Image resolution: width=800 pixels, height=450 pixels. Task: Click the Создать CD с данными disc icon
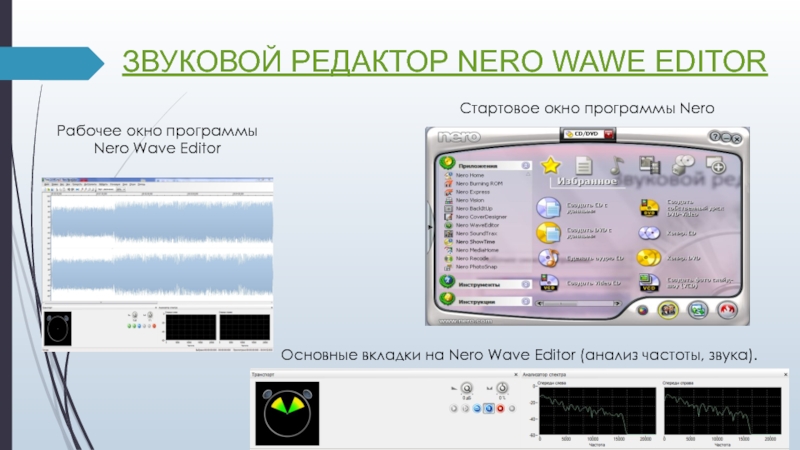point(548,208)
